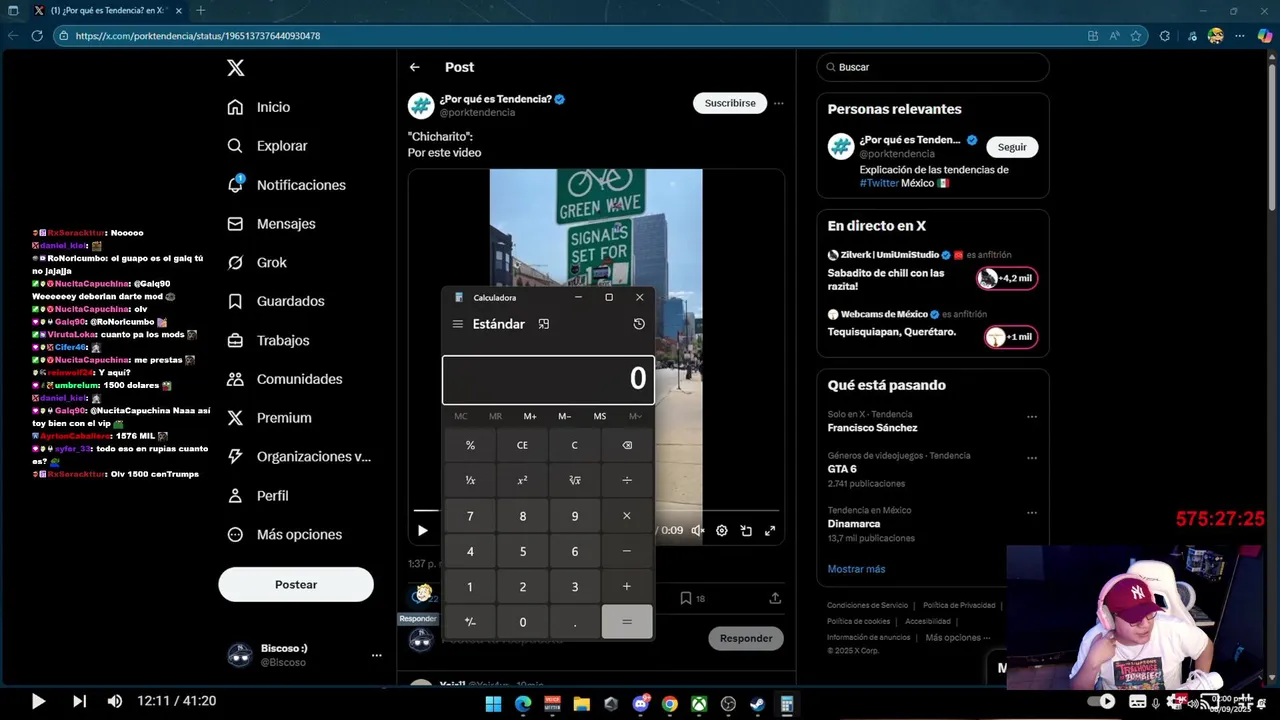Click the divide key on calculator
Screen dimensions: 1280x720
(627, 480)
